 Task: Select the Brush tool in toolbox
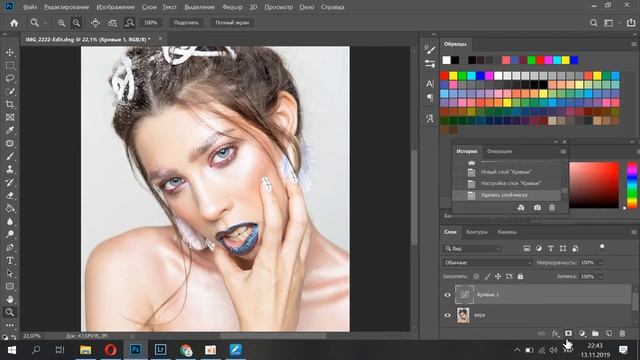click(10, 156)
